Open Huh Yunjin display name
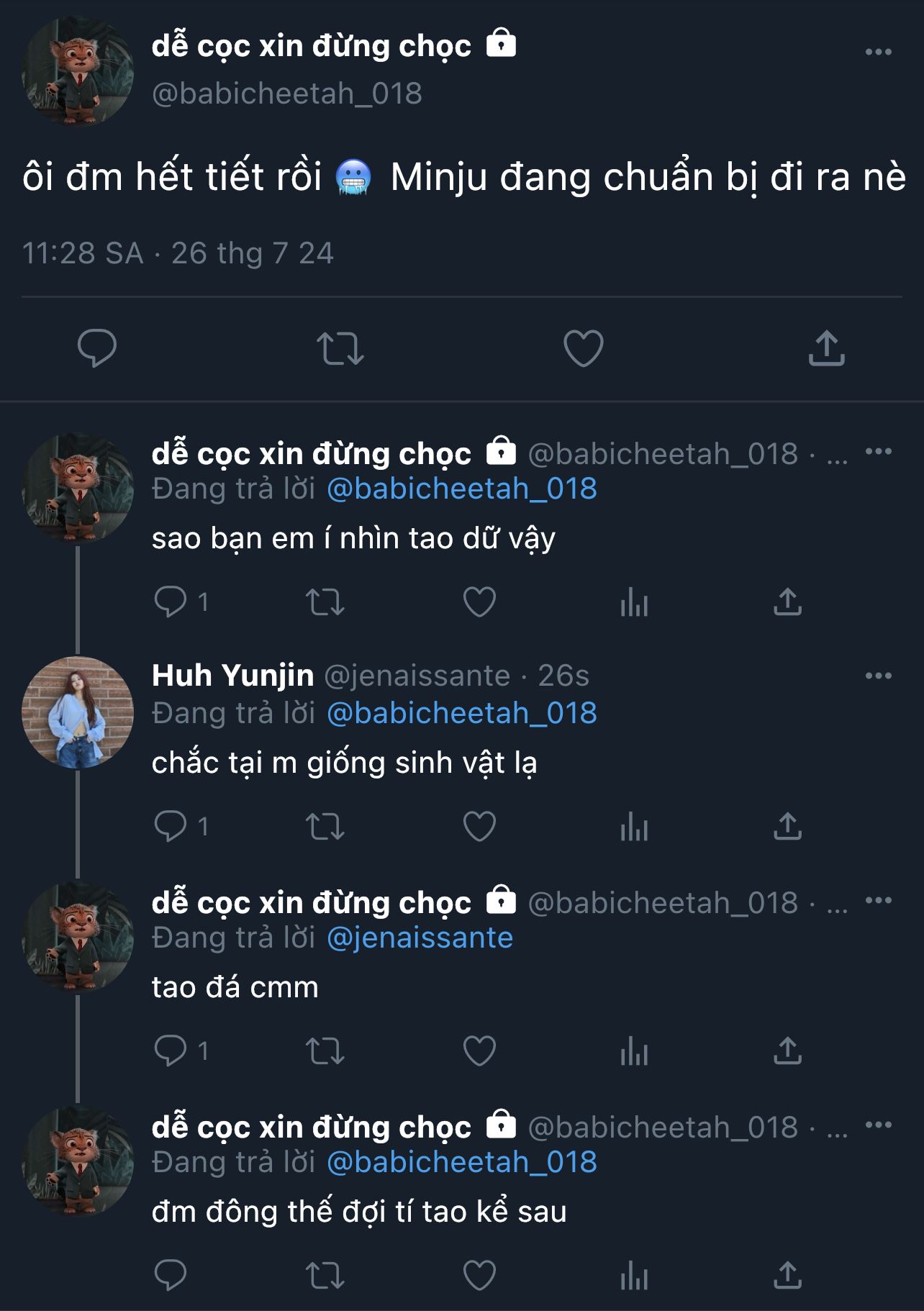The height and width of the screenshot is (1311, 924). 232,676
